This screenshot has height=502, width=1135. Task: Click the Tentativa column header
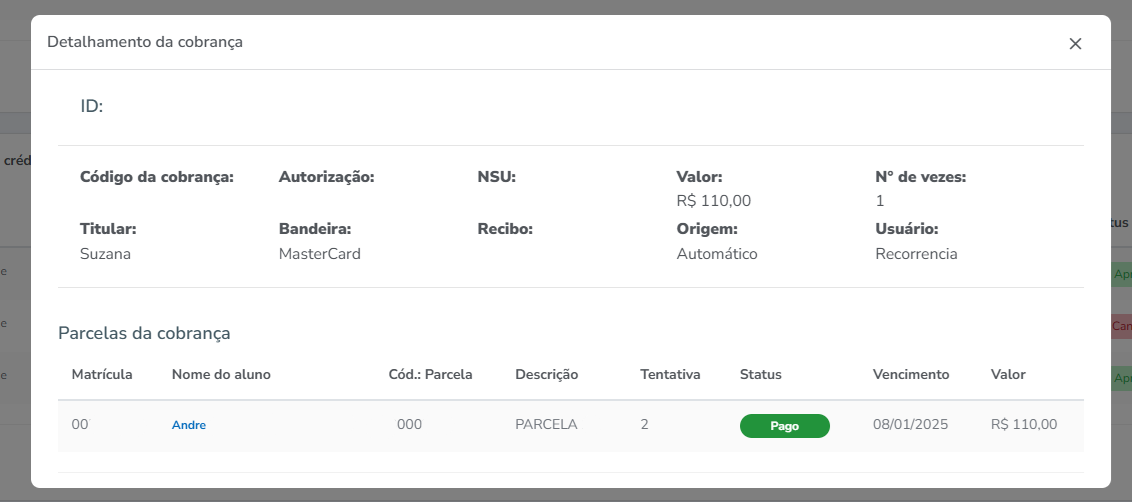pos(670,374)
